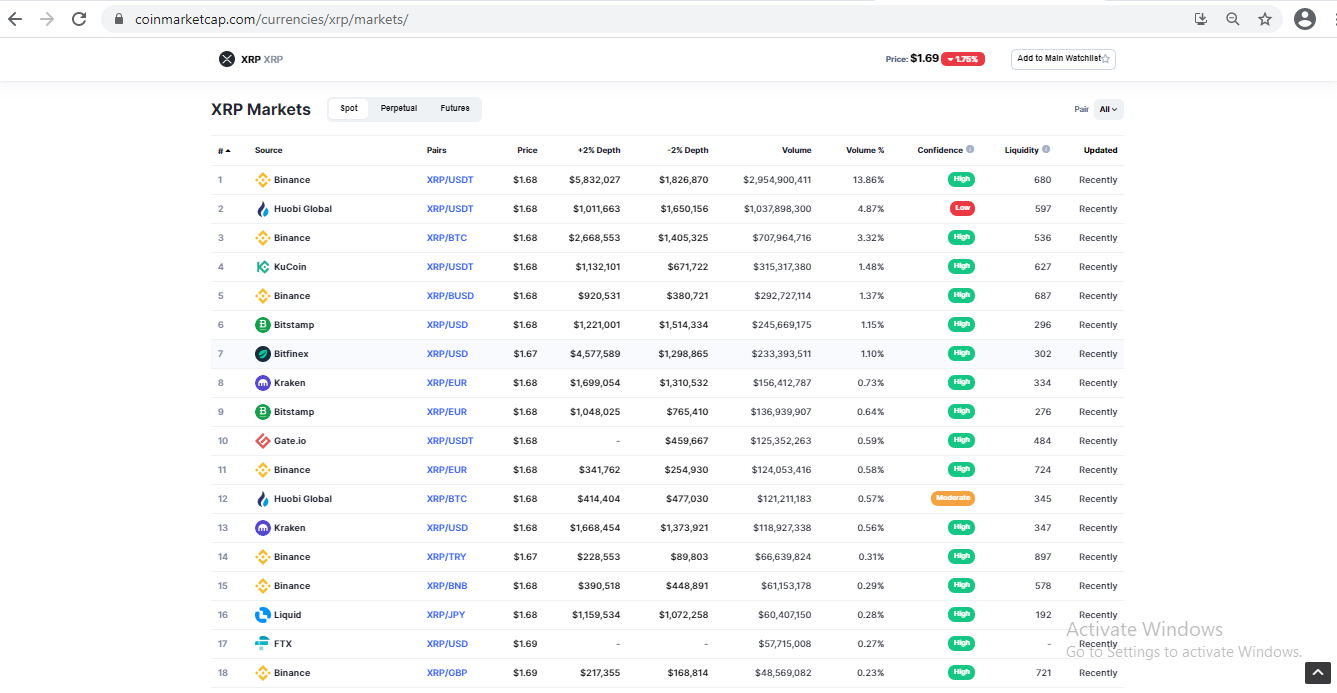Click the Gate.io logo icon

(x=263, y=441)
